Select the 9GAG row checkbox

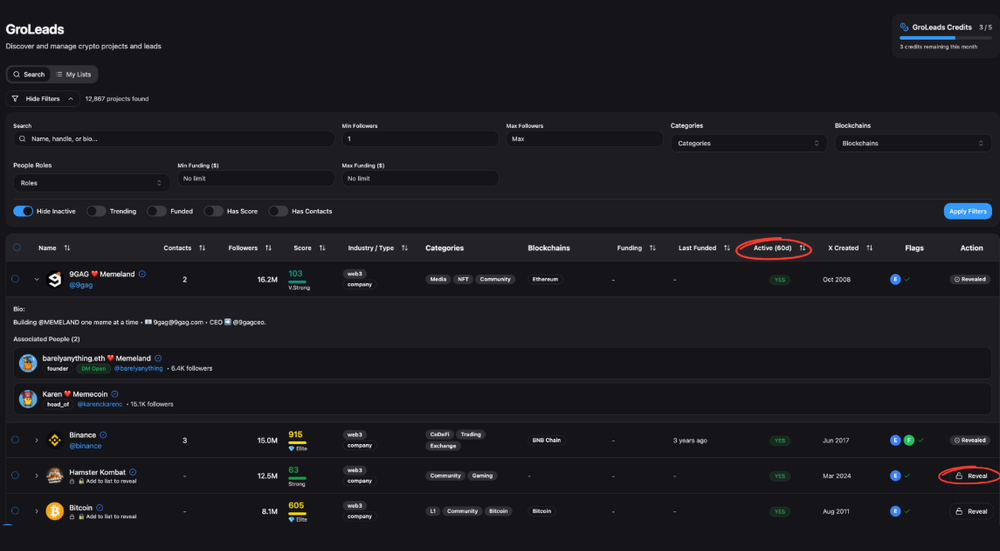tap(15, 279)
